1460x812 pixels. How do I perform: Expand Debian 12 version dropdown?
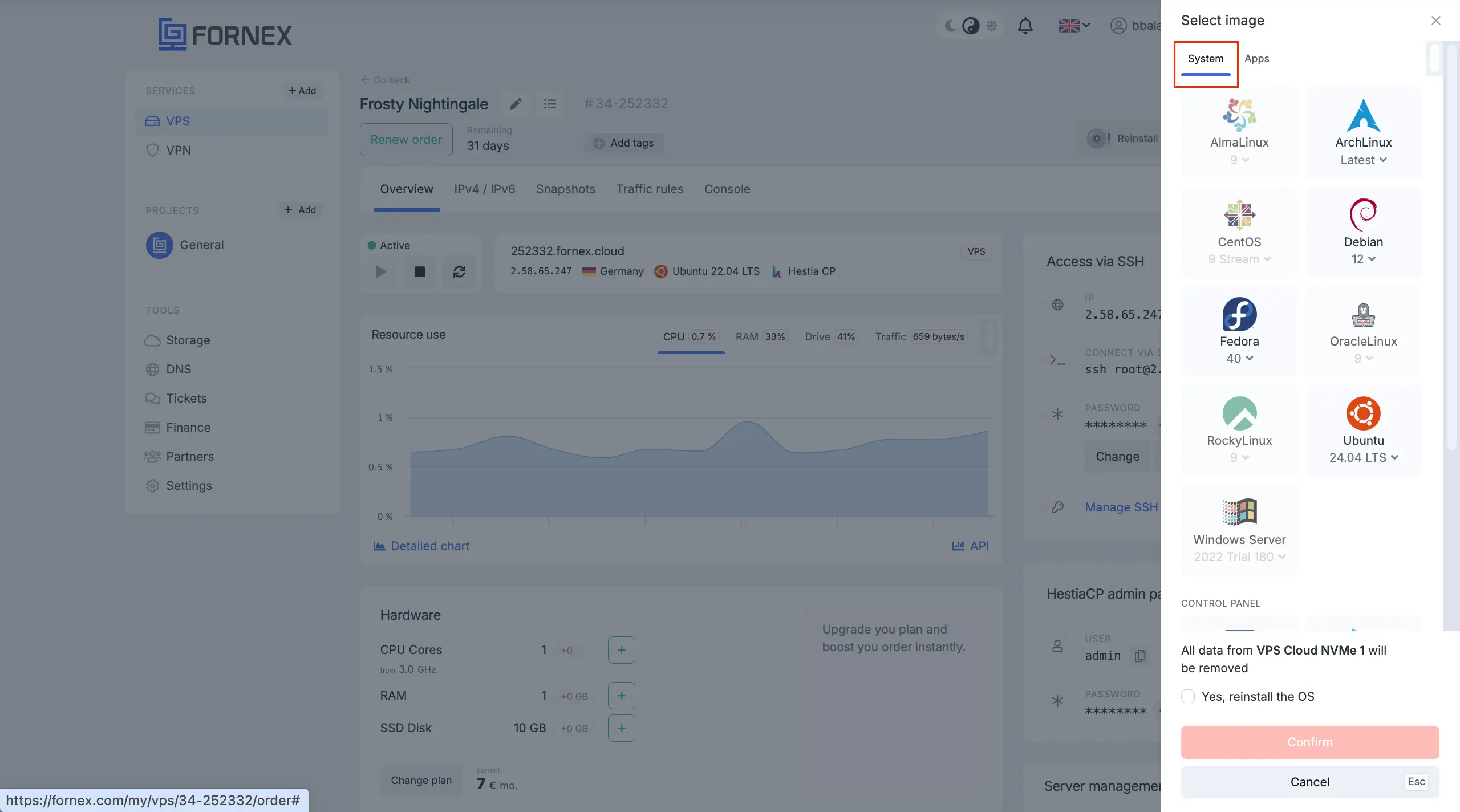(1363, 259)
